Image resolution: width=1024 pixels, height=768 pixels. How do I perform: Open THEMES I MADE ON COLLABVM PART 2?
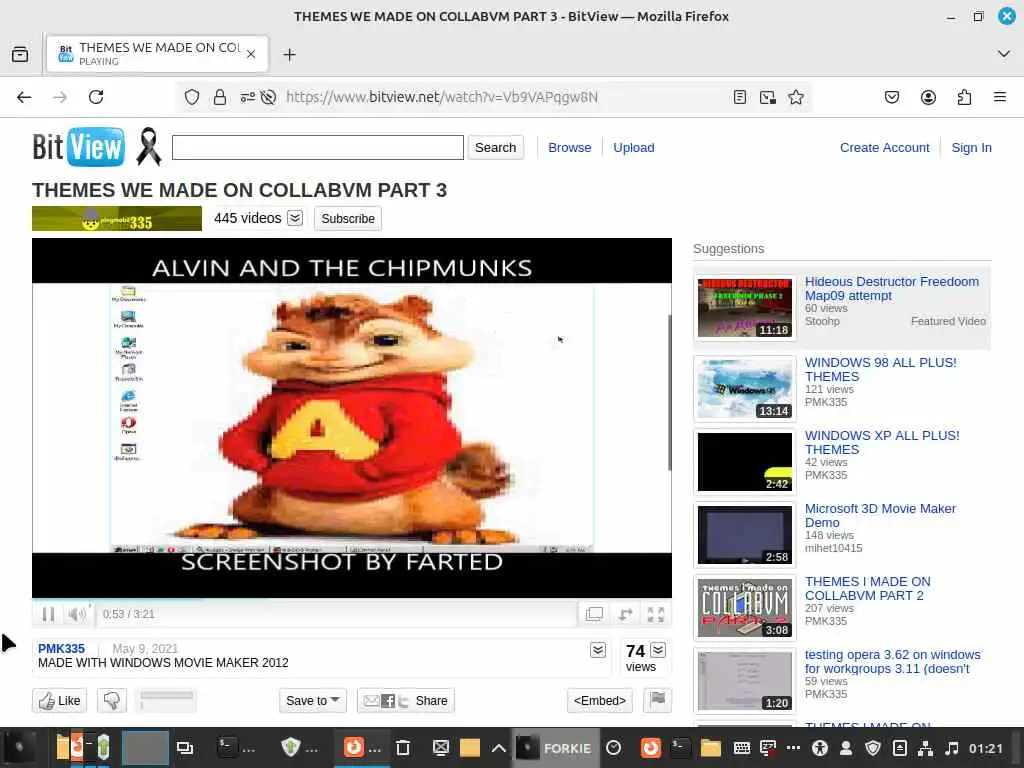tap(867, 588)
